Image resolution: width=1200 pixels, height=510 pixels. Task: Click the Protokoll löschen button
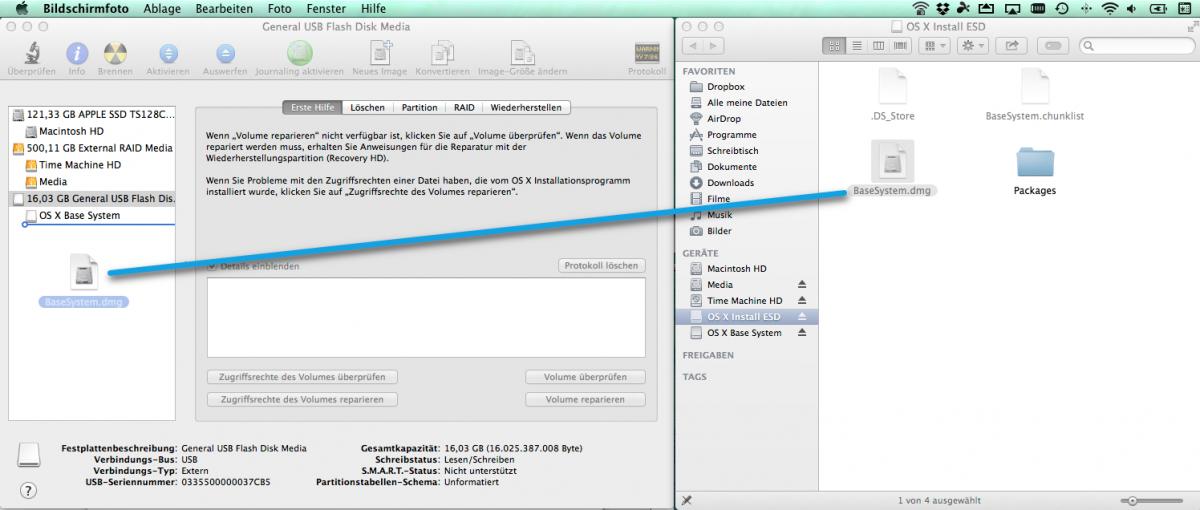click(601, 266)
